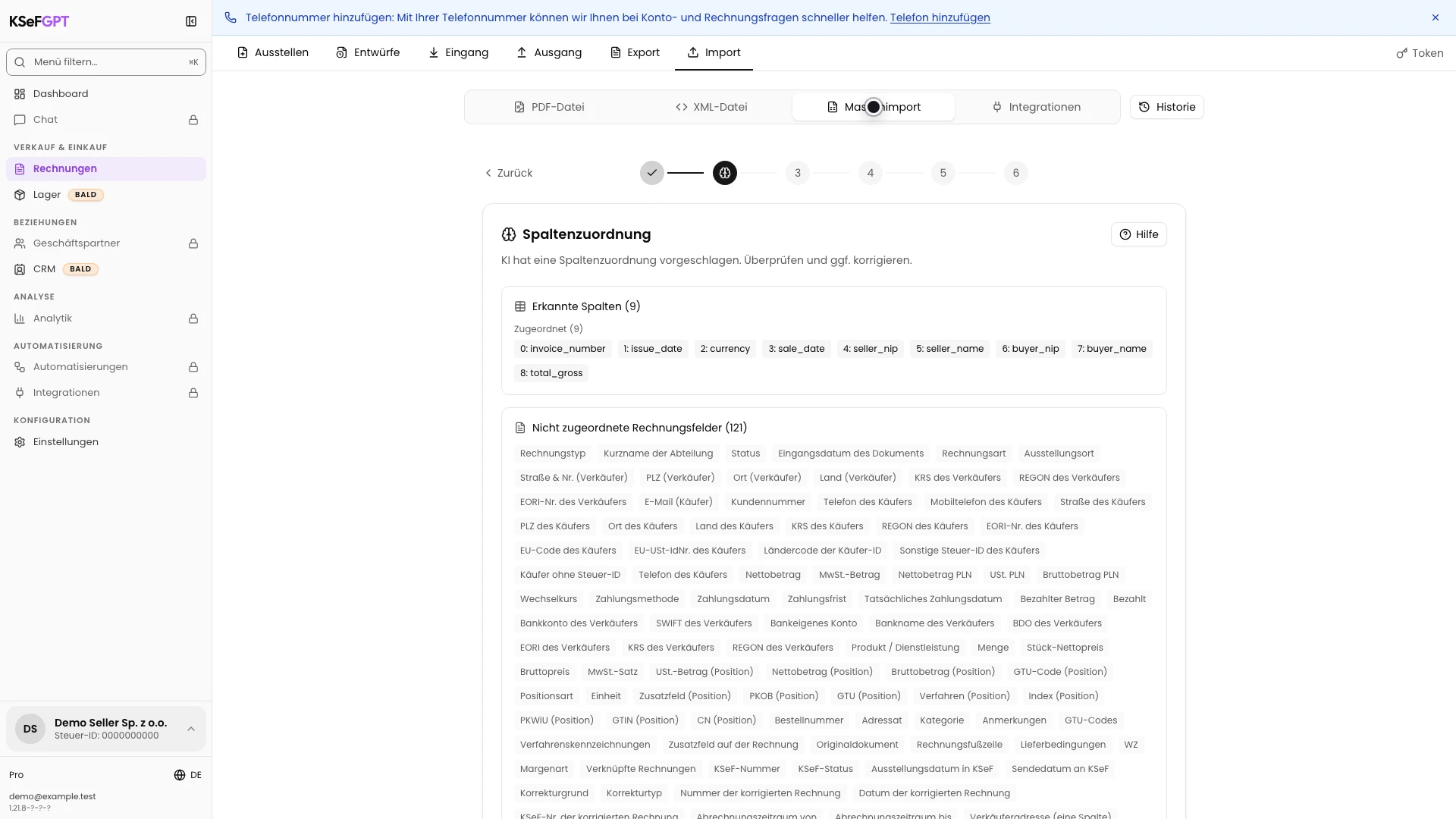Change language via the DE globe
This screenshot has height=819, width=1456.
187,775
